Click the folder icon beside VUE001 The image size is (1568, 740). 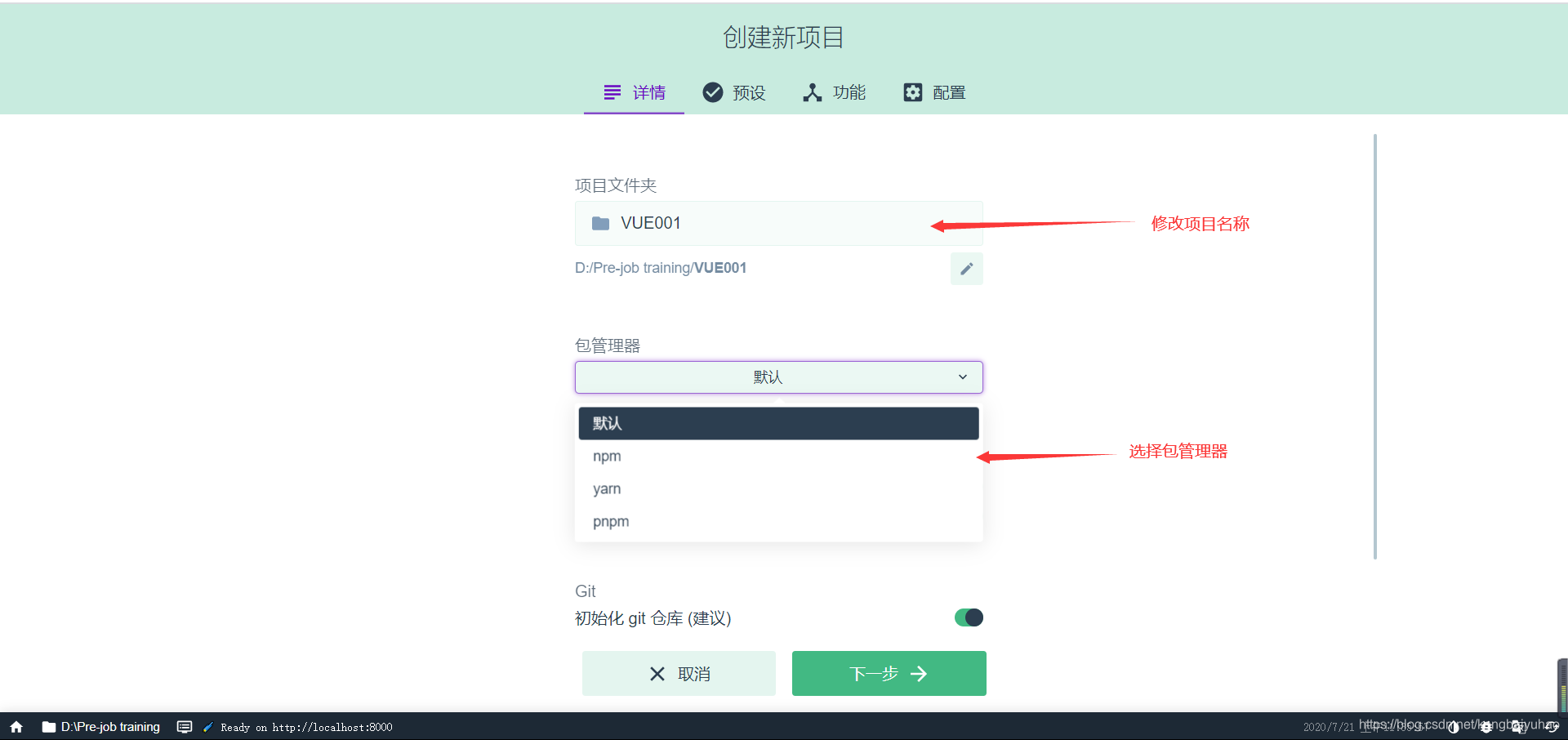click(x=600, y=223)
